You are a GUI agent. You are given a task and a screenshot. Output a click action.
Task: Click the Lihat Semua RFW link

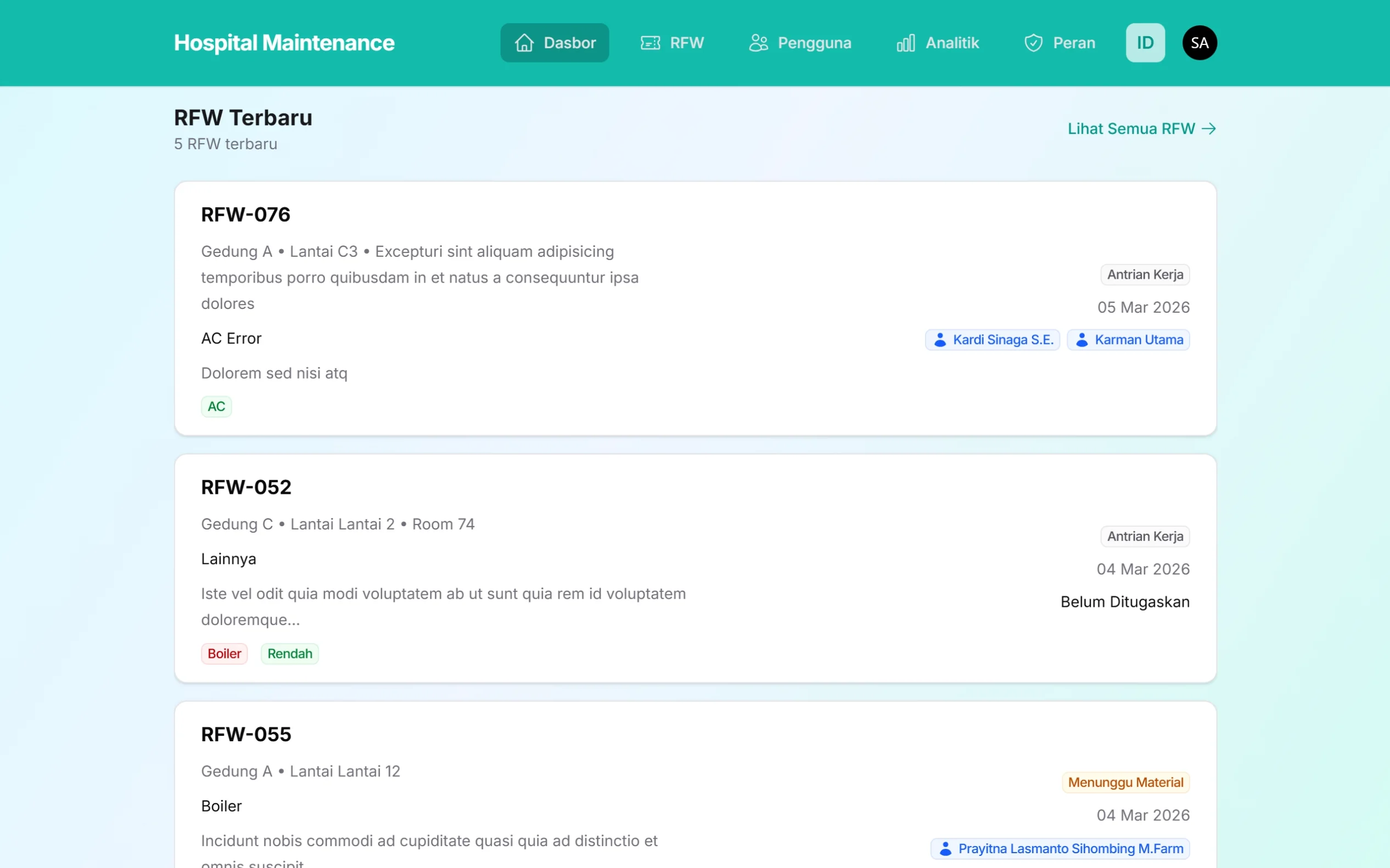[x=1131, y=128]
